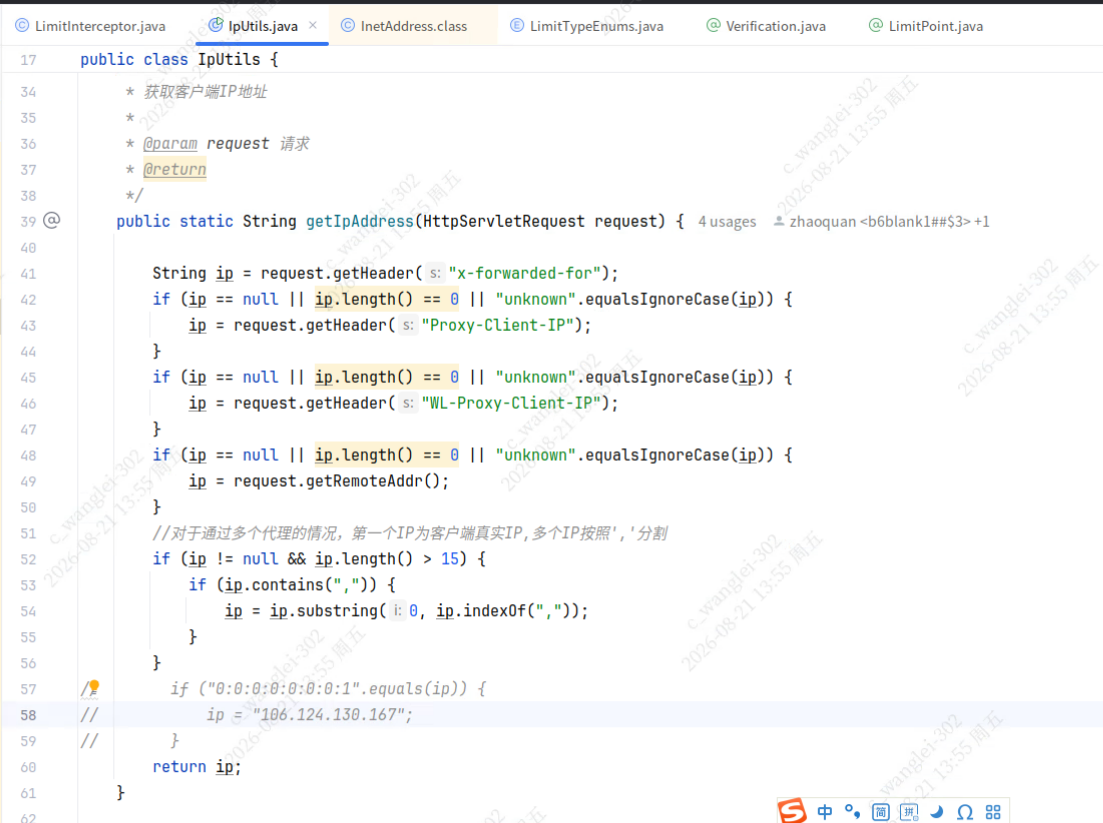Click the "Proxy-Client-IP" string literal
This screenshot has width=1103, height=823.
point(498,325)
